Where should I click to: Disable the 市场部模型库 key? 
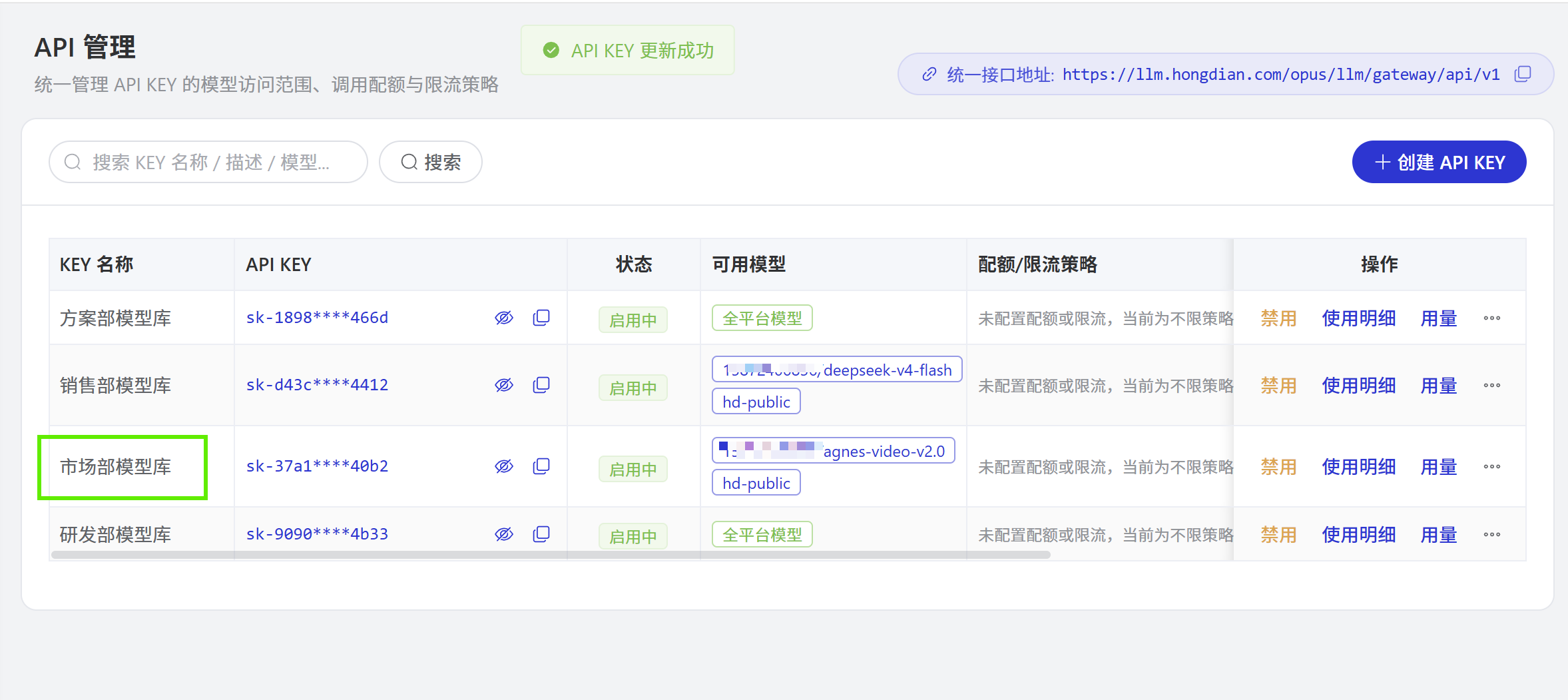coord(1278,467)
